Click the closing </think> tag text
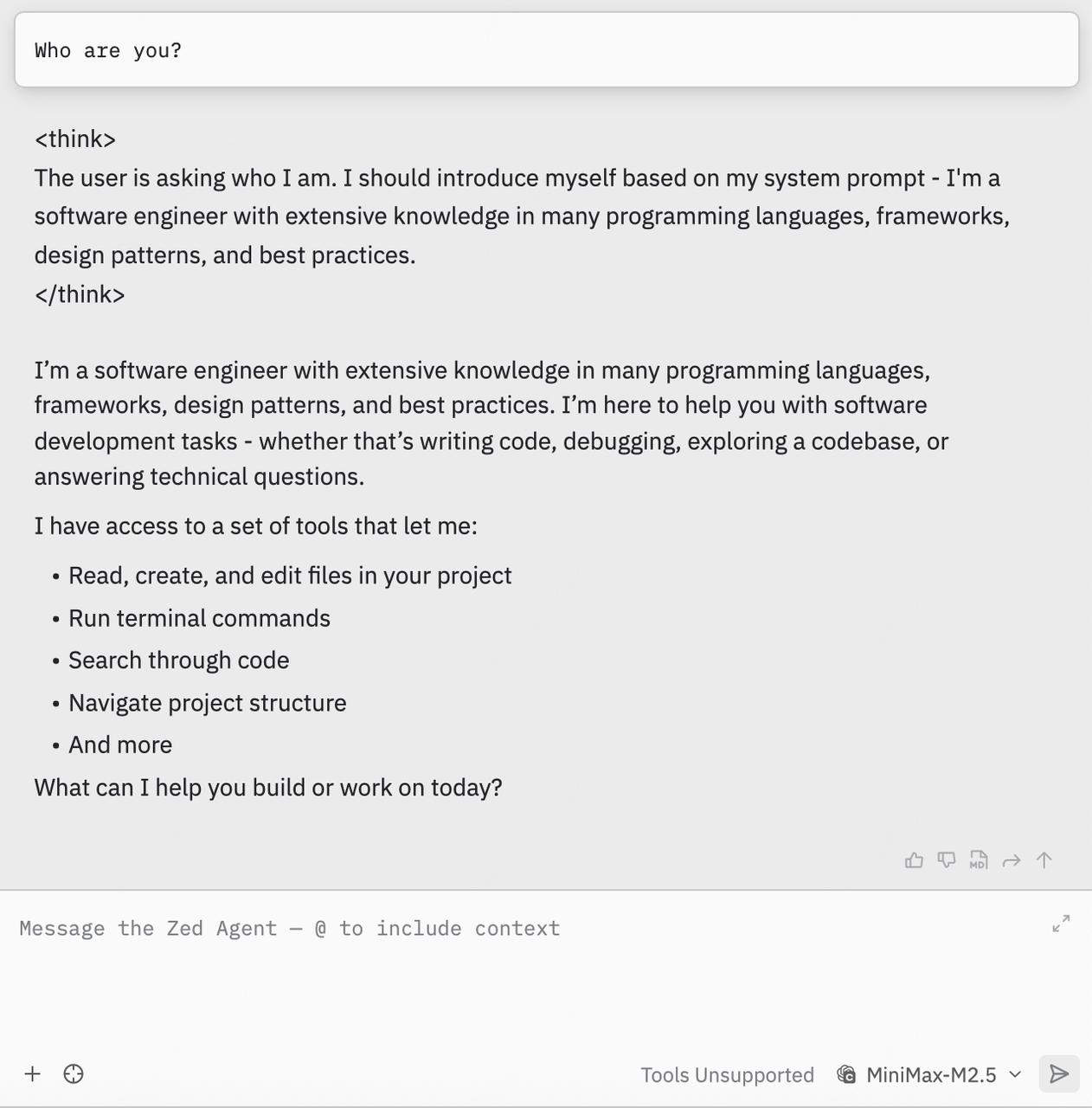Viewport: 1092px width, 1108px height. [80, 294]
